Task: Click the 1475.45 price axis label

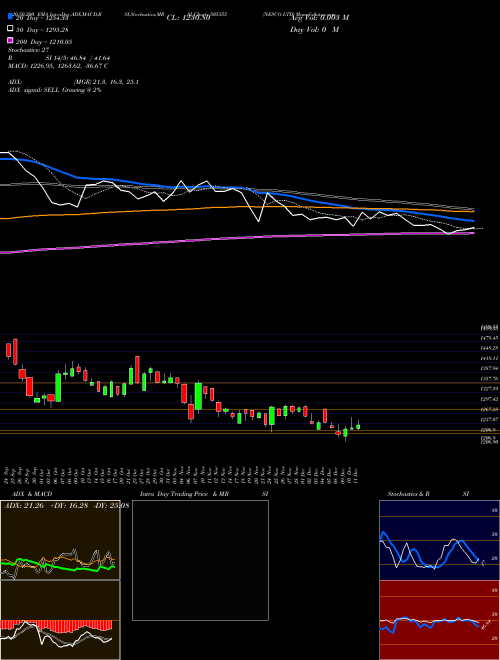Action: (489, 338)
